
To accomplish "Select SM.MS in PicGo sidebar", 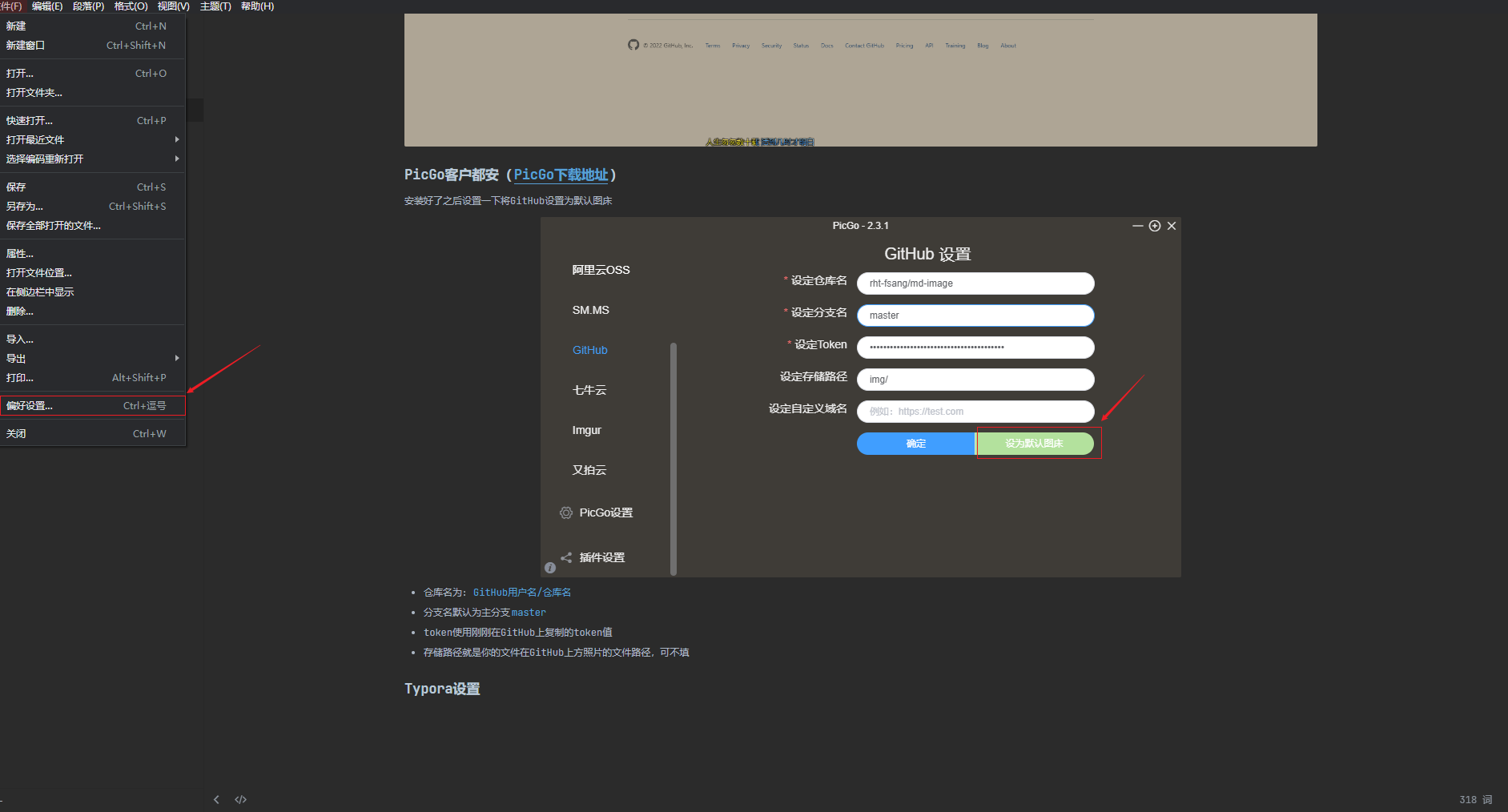I will click(590, 310).
